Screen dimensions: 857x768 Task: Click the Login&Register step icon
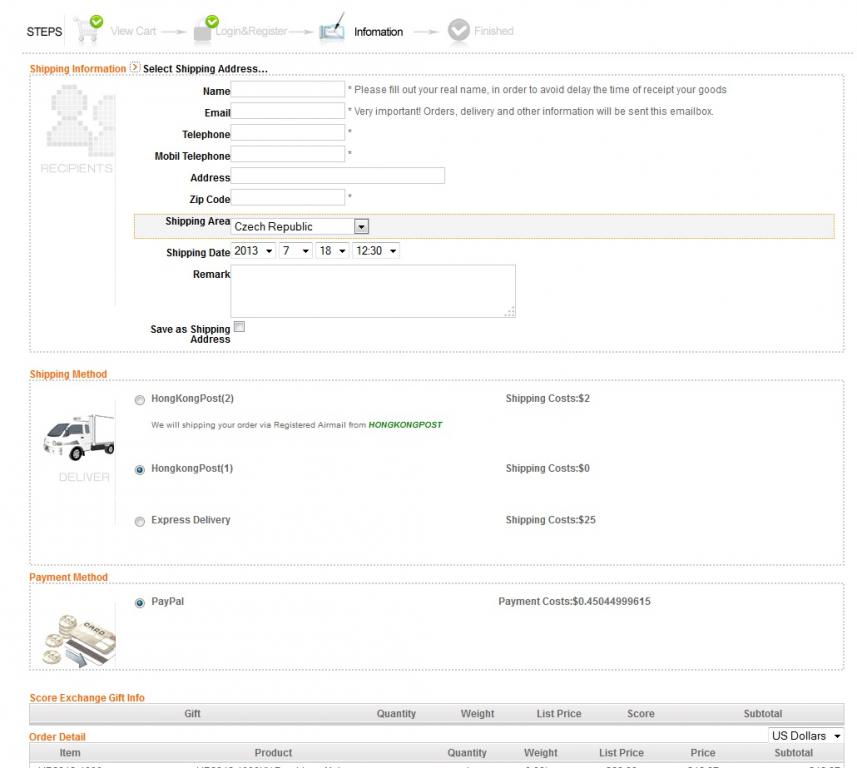(206, 29)
